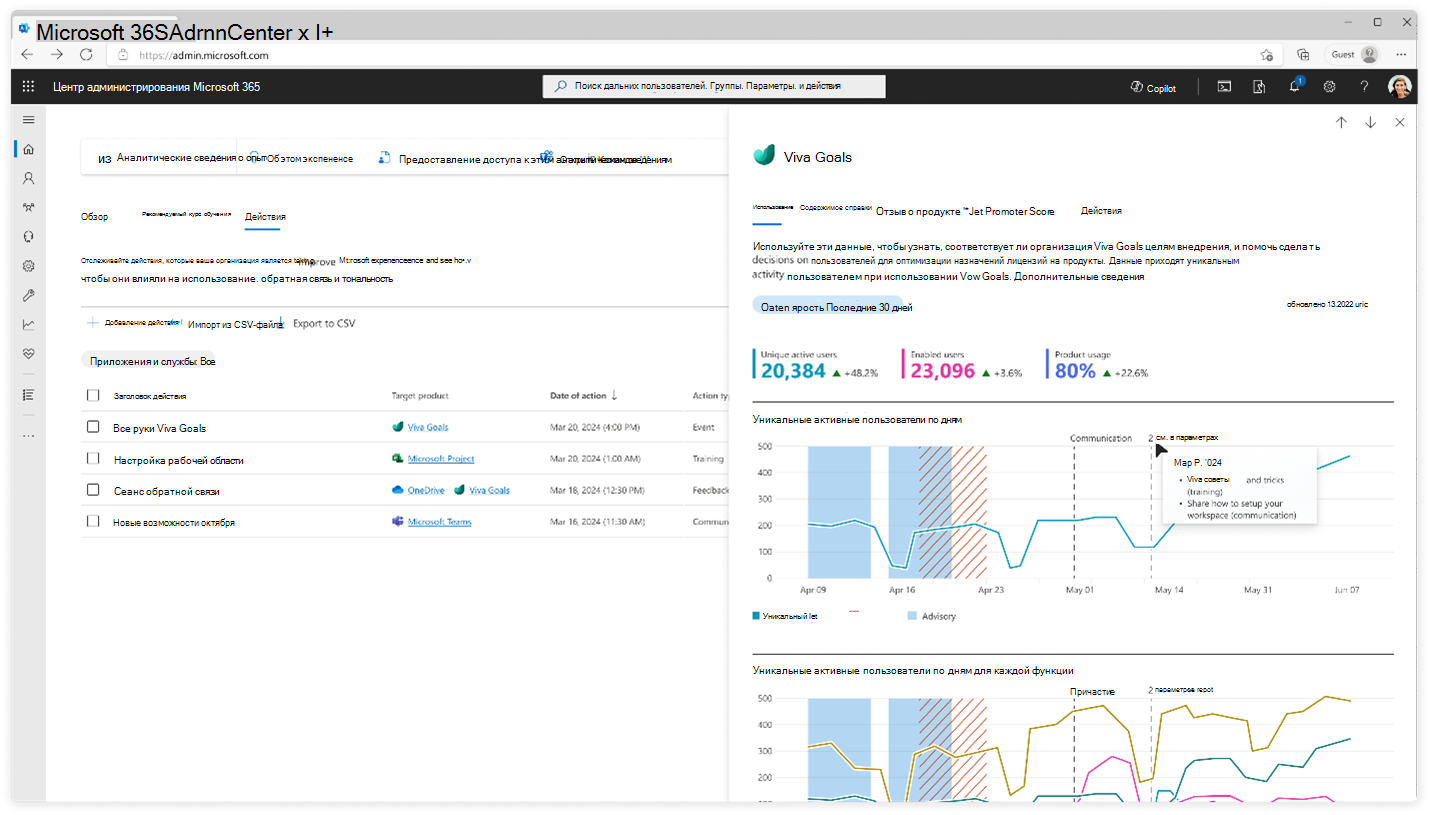1430x815 pixels.
Task: Open Setup wrench sidebar icon
Action: coord(28,295)
